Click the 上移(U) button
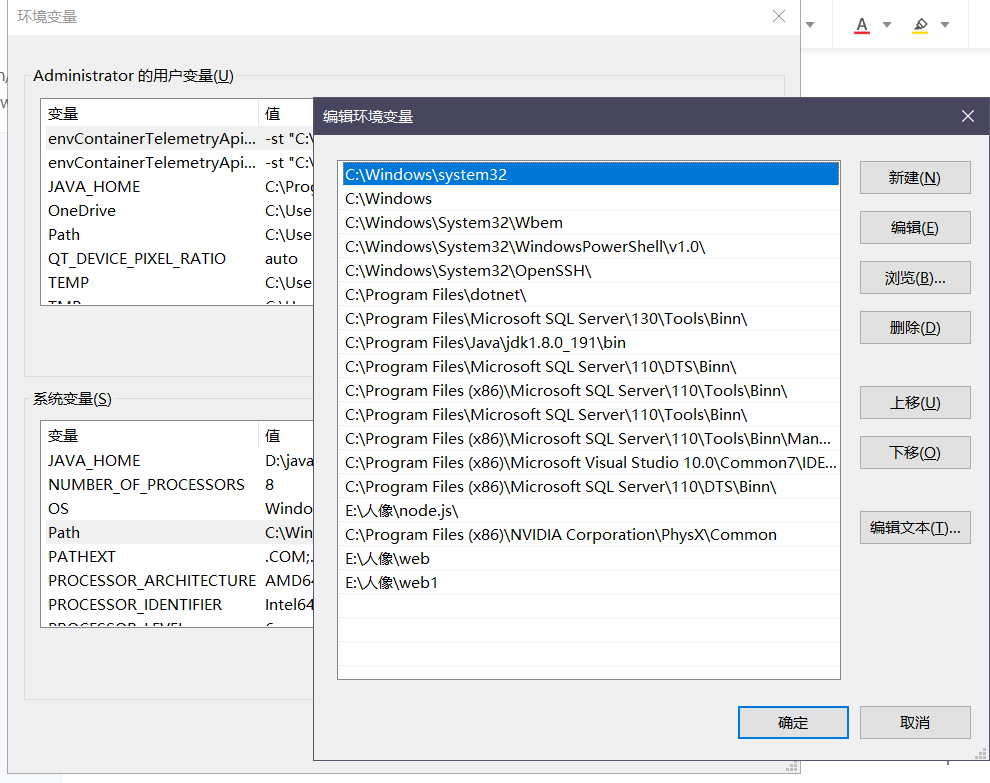 pos(915,402)
